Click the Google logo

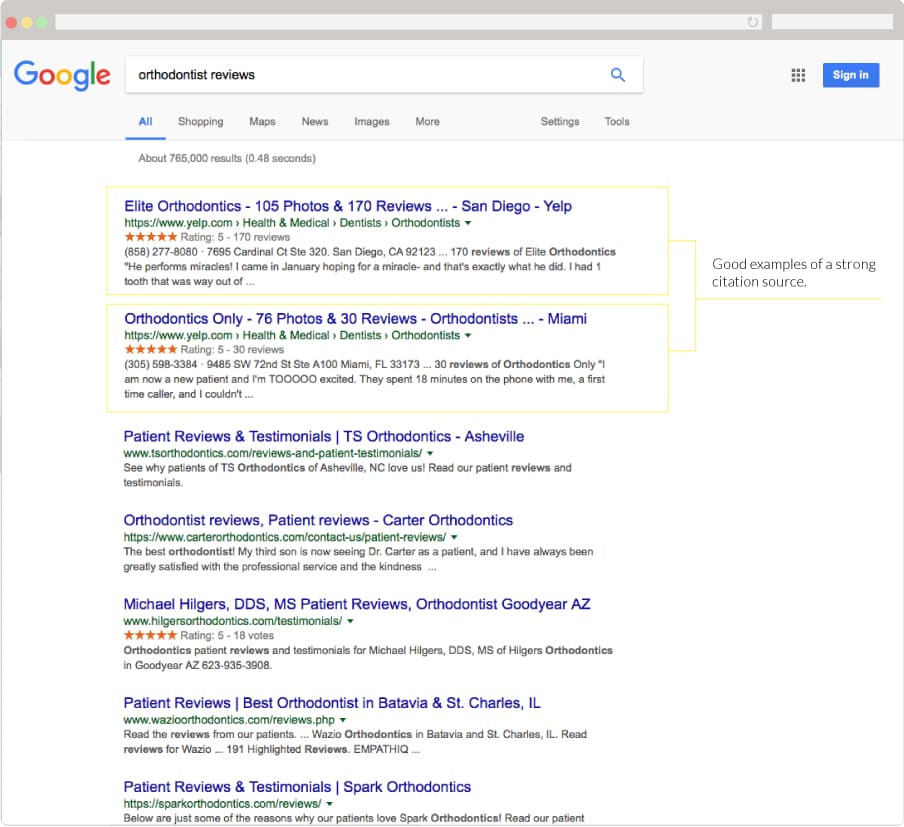[62, 75]
